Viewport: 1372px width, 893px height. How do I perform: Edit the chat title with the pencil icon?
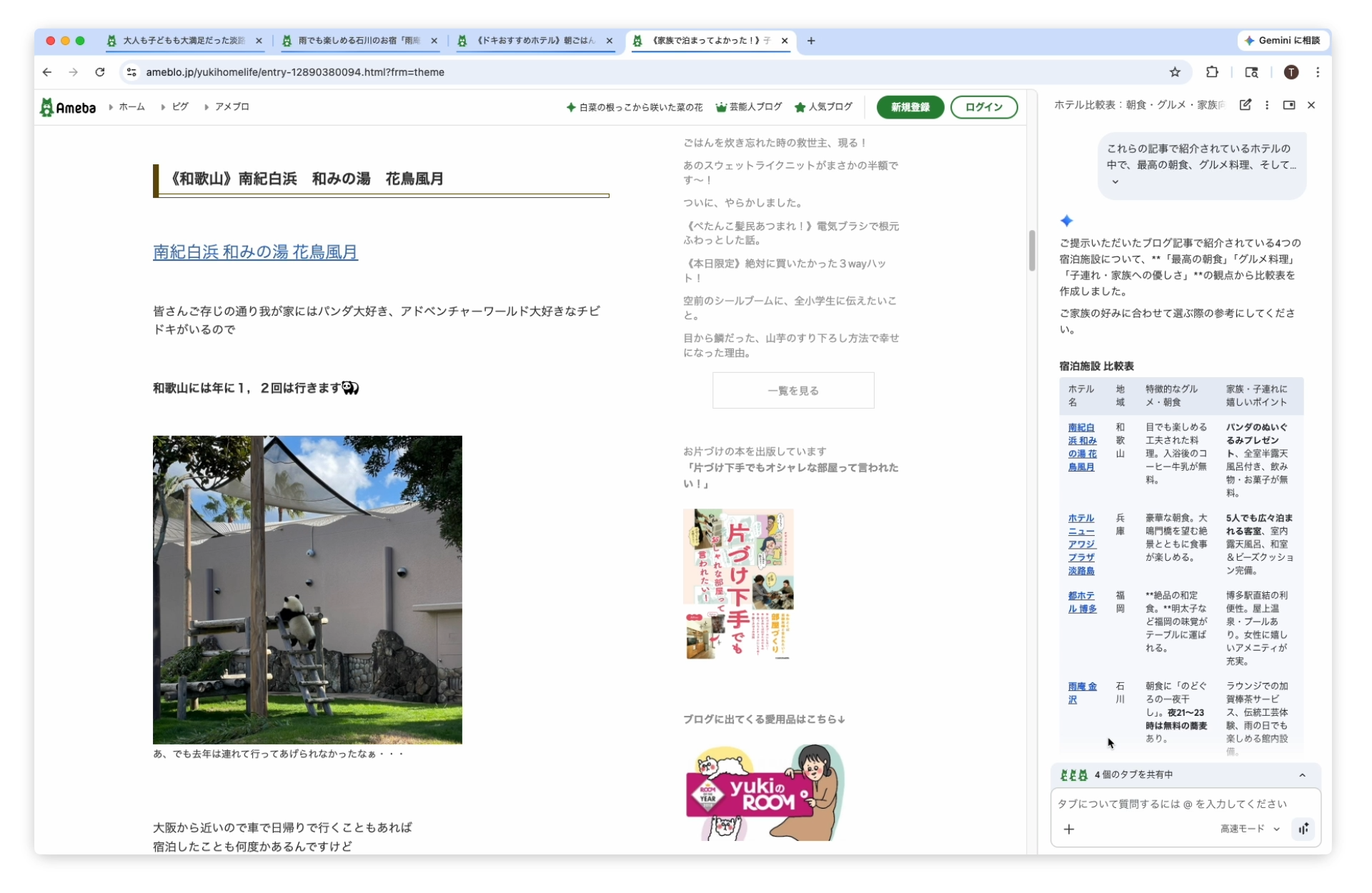(1246, 105)
